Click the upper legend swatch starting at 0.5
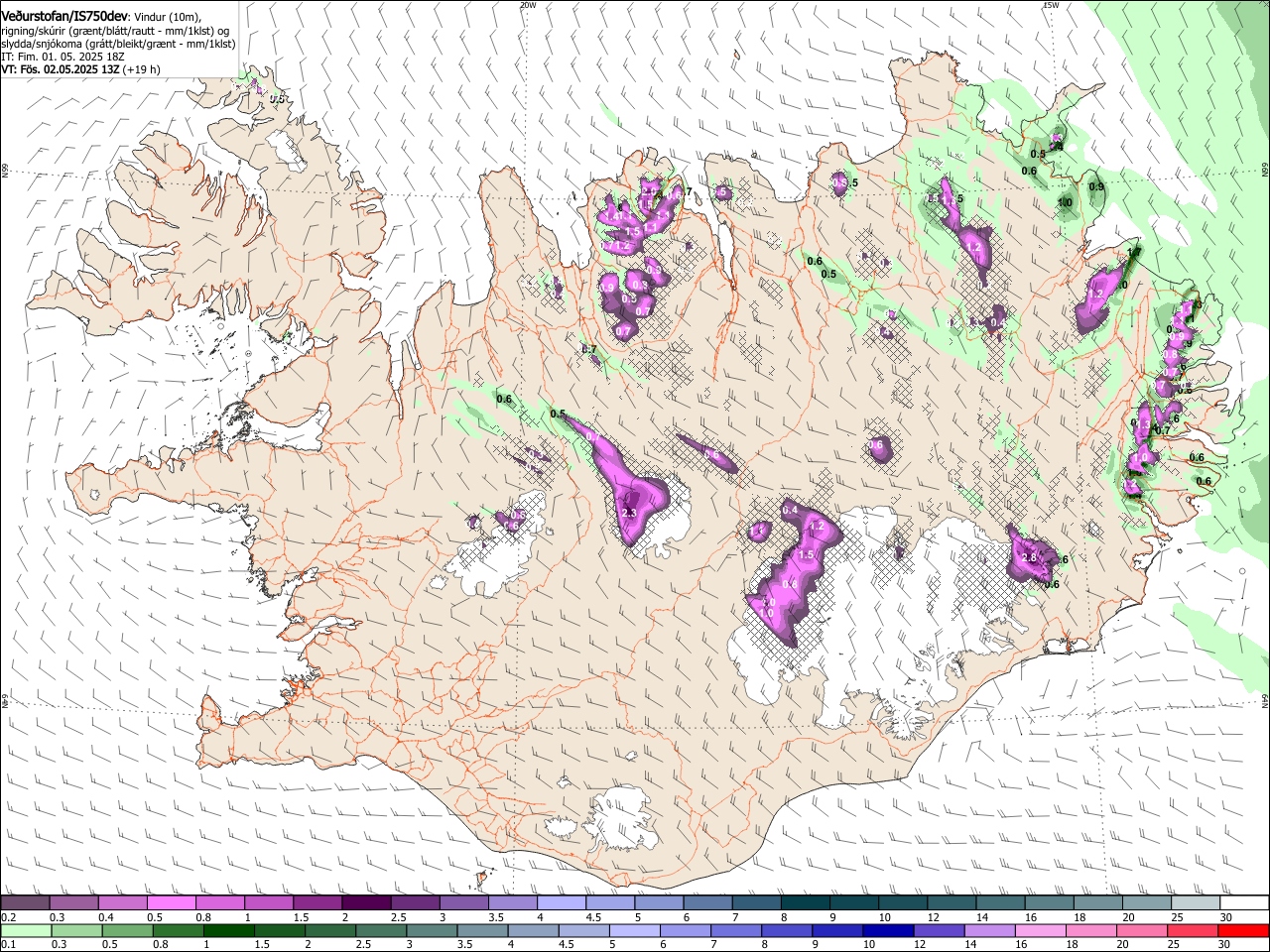Viewport: 1270px width, 952px height. (171, 903)
